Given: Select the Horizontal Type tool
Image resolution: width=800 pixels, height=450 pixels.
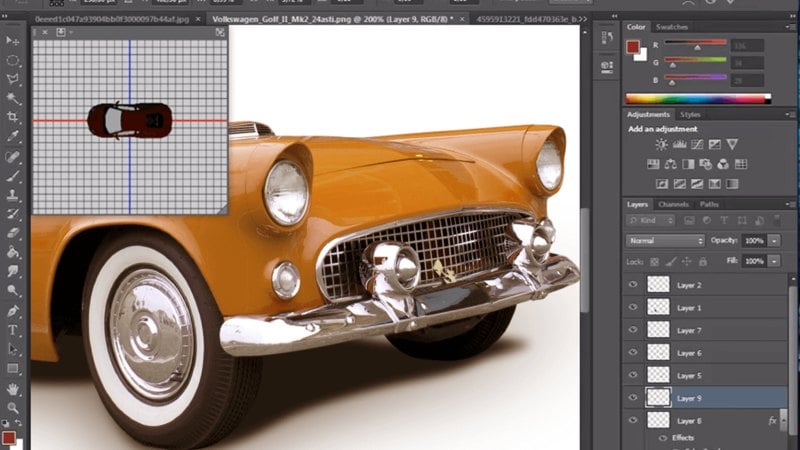Looking at the screenshot, I should tap(13, 329).
